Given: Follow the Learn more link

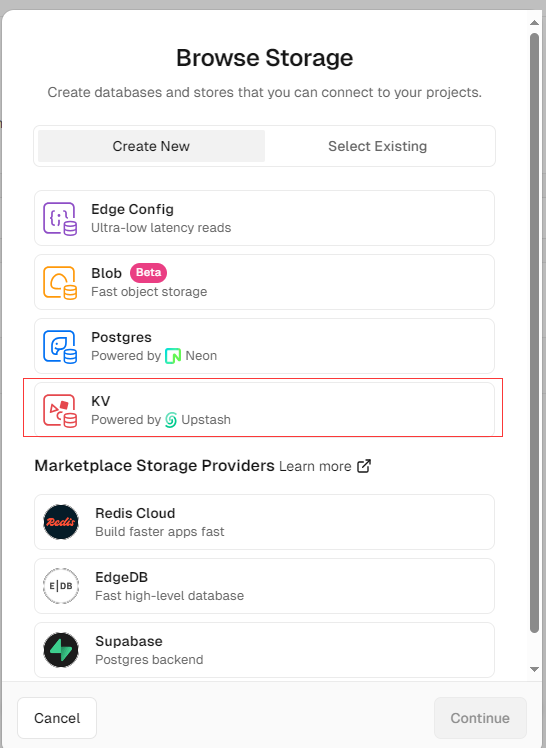Looking at the screenshot, I should pyautogui.click(x=315, y=467).
